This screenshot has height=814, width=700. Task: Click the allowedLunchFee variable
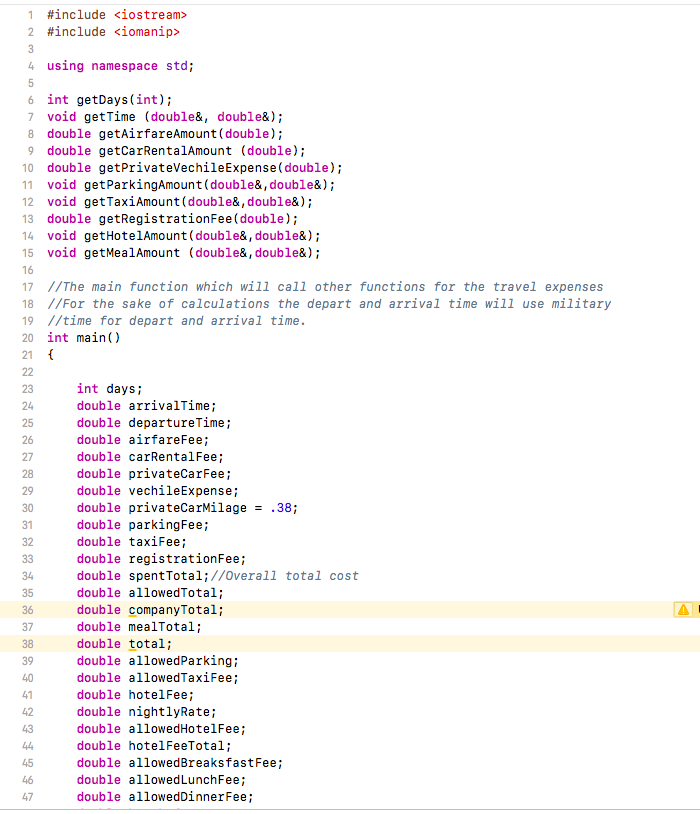184,780
